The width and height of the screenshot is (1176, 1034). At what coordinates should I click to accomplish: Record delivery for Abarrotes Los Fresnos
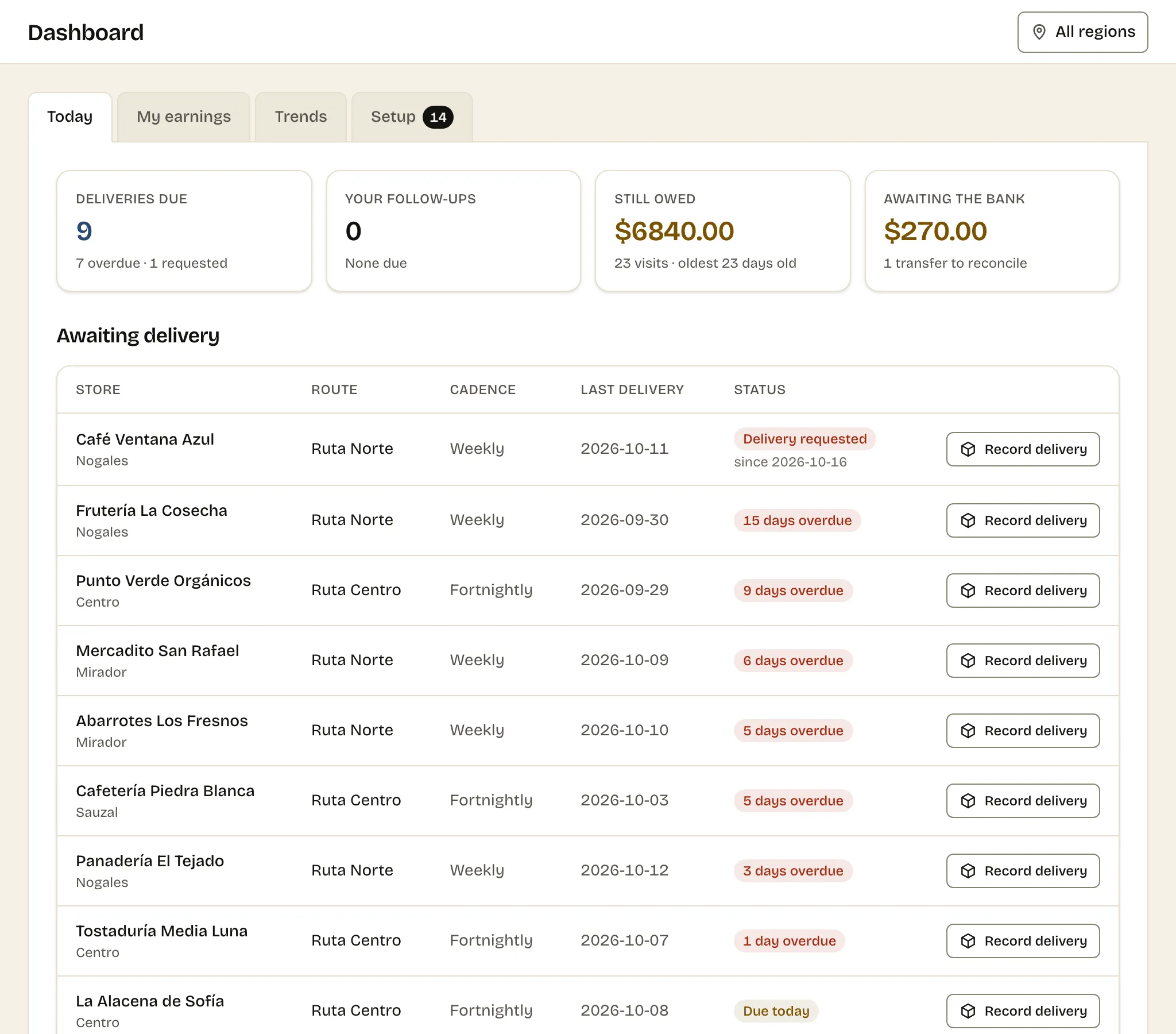pos(1022,731)
